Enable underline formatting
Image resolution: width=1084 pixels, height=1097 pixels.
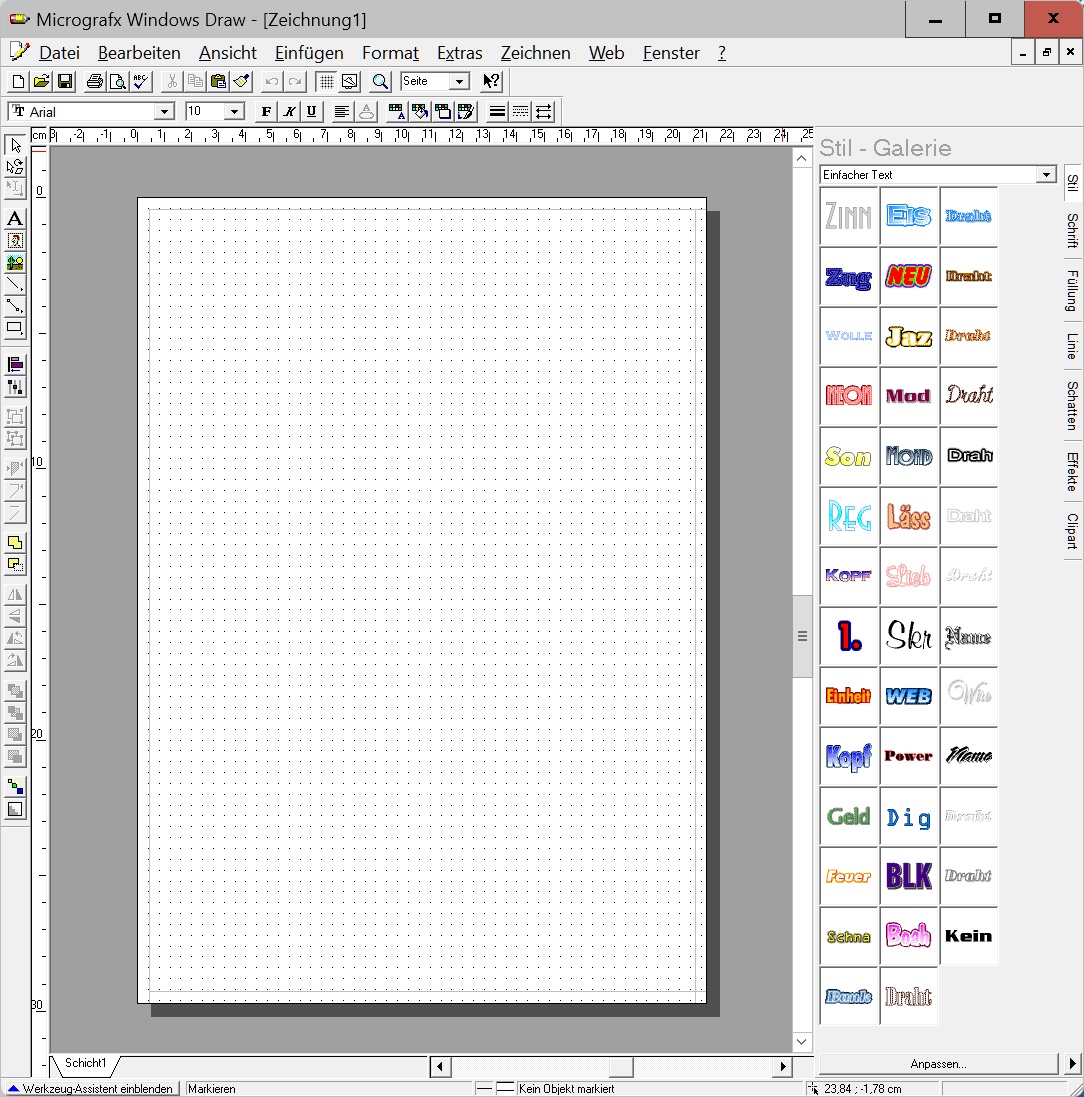311,111
